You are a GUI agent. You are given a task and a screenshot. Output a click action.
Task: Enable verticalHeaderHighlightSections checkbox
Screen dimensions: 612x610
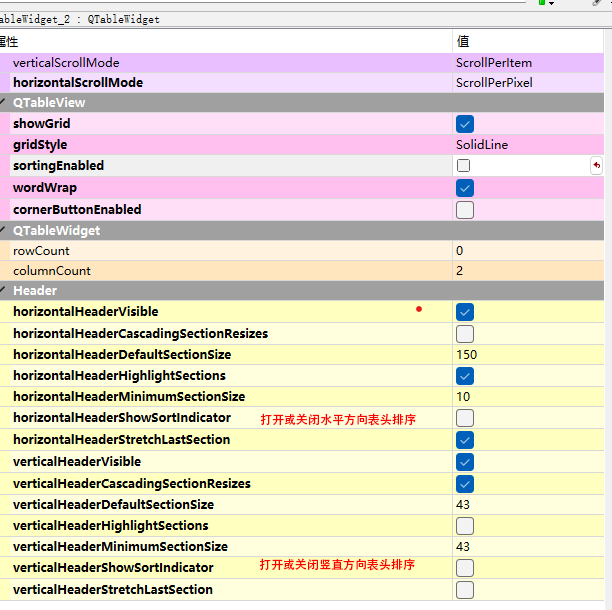pos(464,526)
